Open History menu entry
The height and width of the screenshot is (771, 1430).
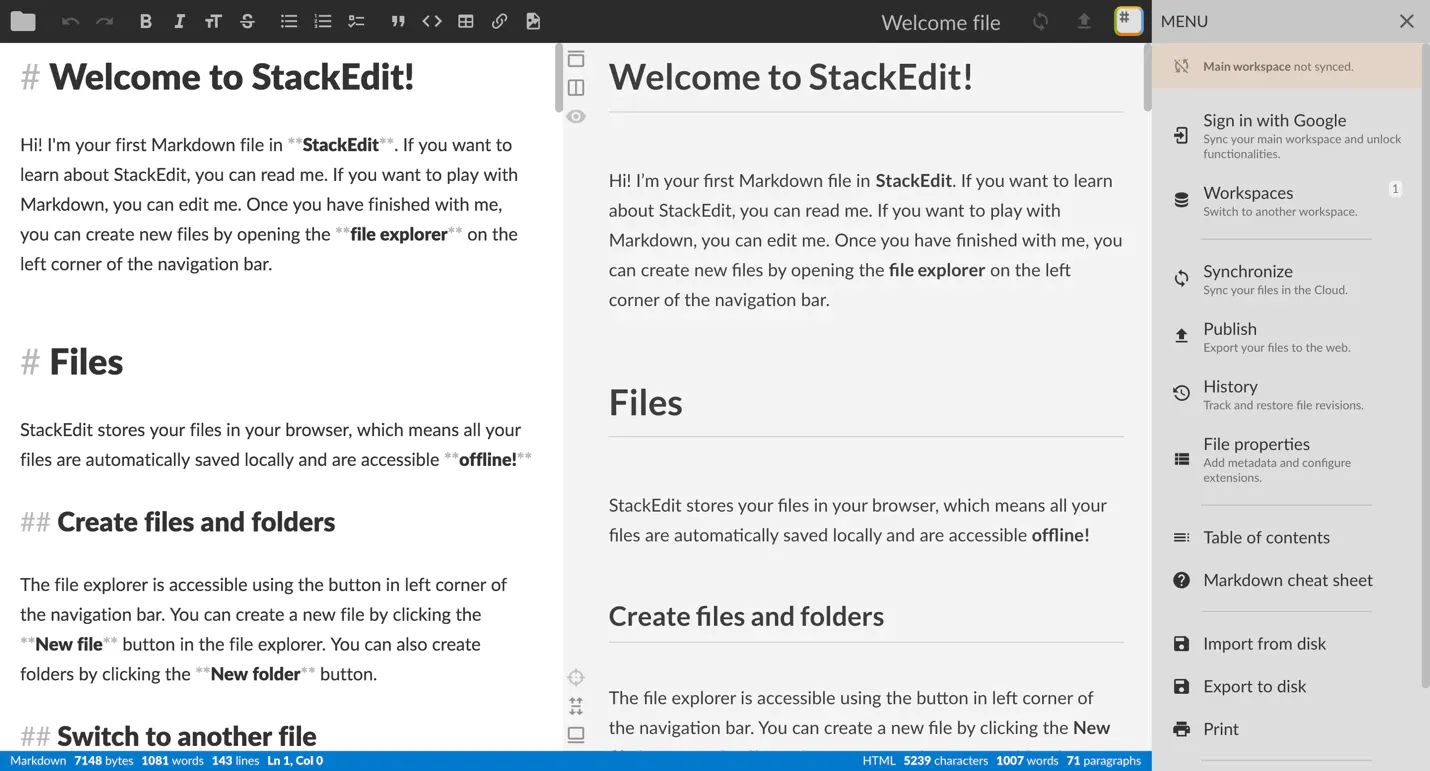1287,394
